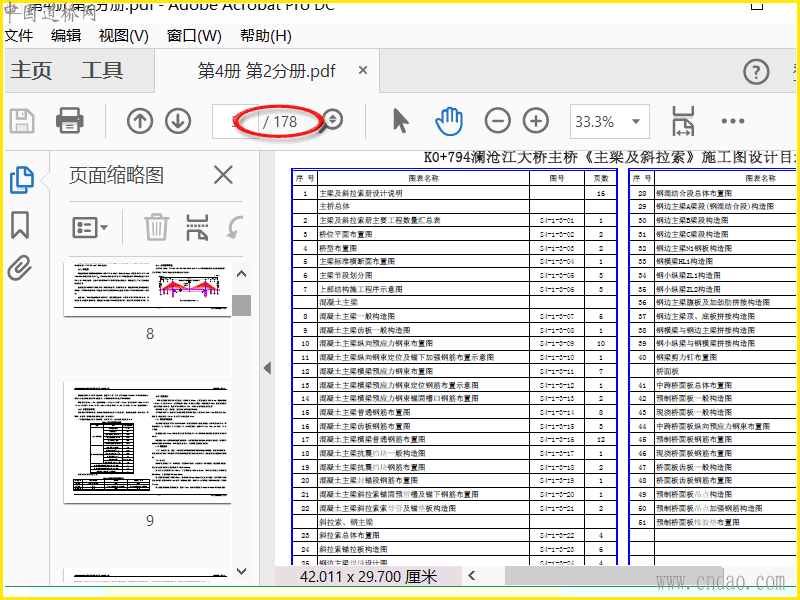This screenshot has height=600, width=800.
Task: Click the fit page scrolling icon
Action: coord(683,121)
